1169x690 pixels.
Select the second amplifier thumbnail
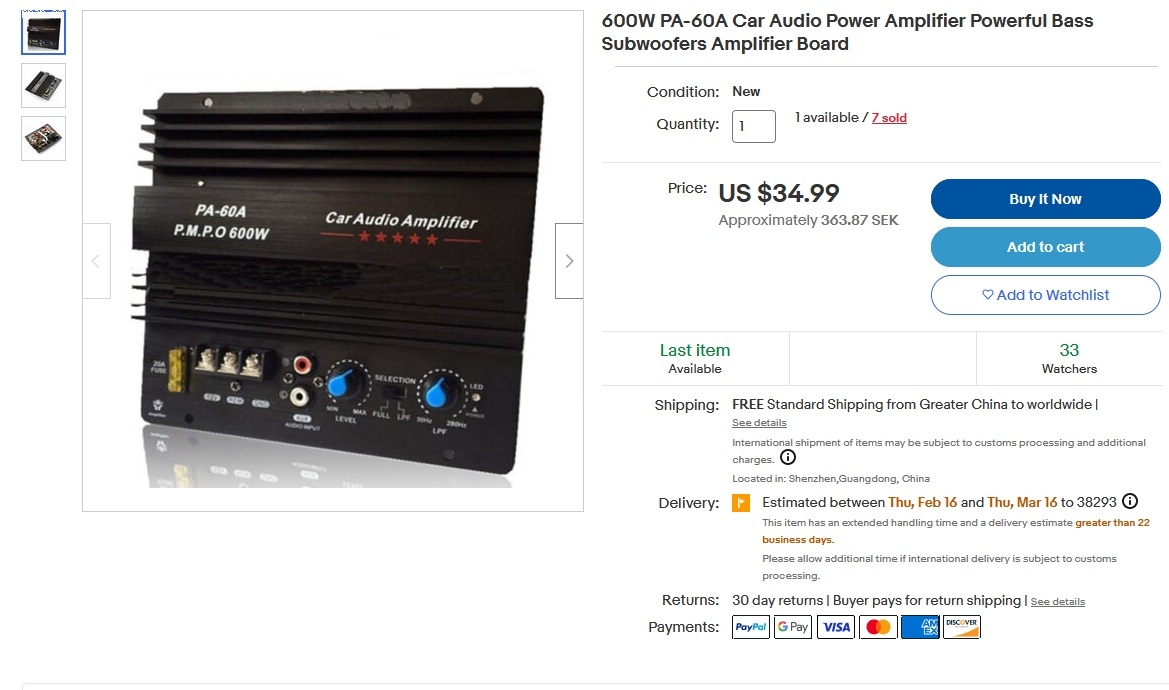pyautogui.click(x=43, y=86)
